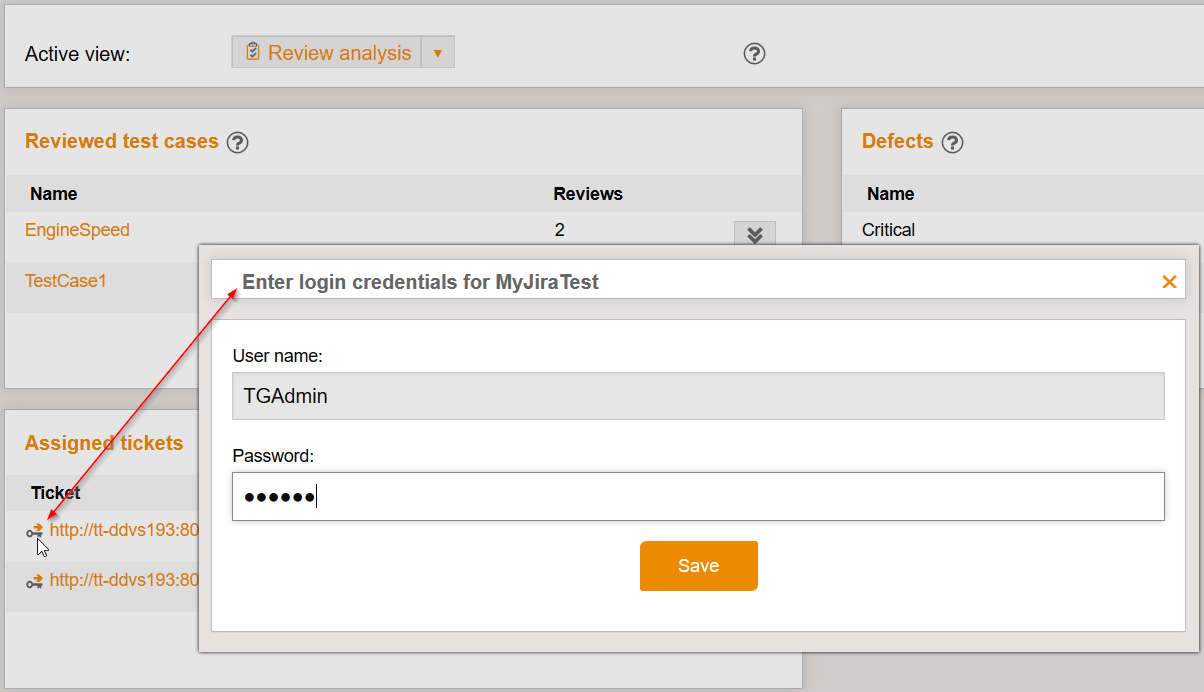The width and height of the screenshot is (1204, 692).
Task: Click the Reviews column header
Action: [588, 193]
